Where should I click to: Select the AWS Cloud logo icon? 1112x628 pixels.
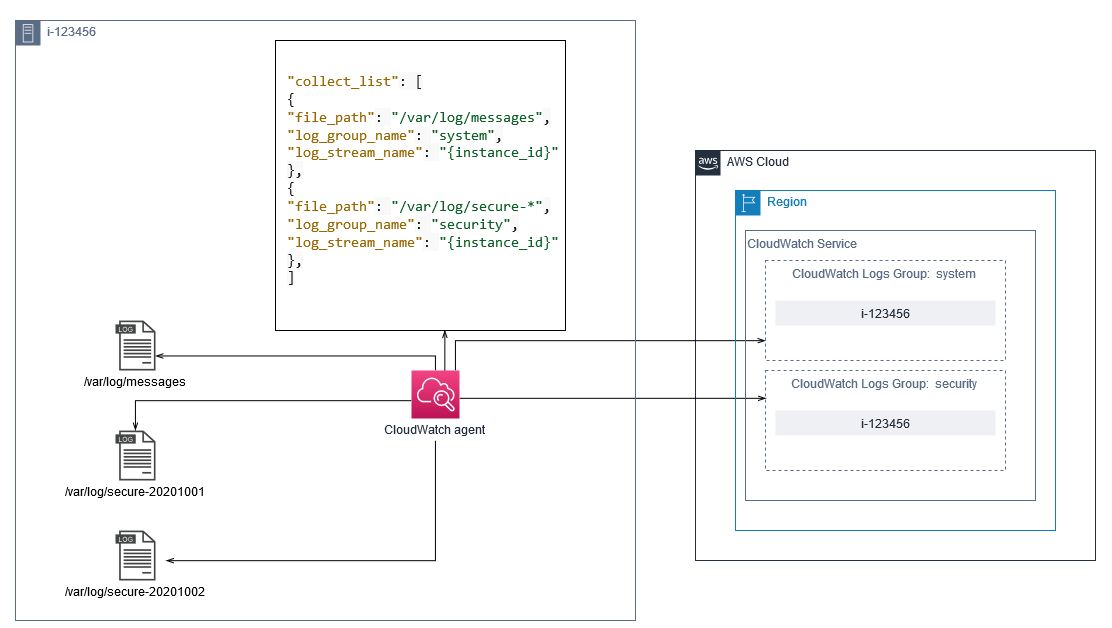[707, 162]
